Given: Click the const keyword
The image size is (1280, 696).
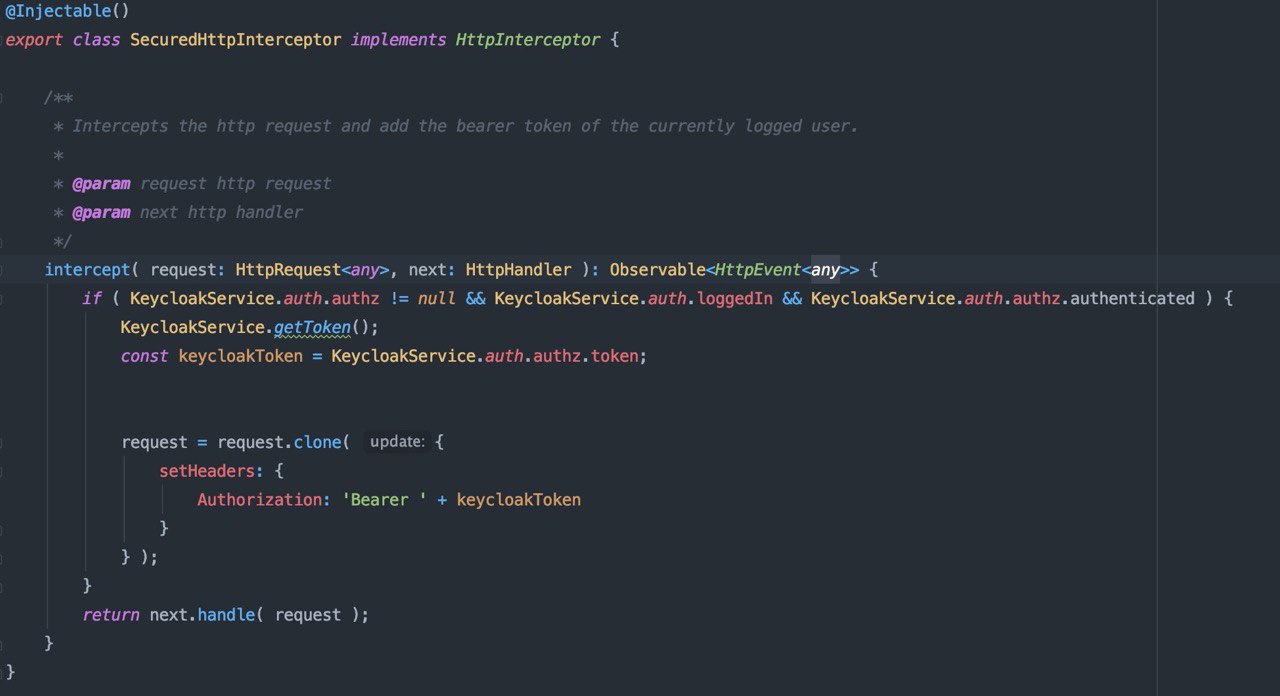Looking at the screenshot, I should point(144,356).
